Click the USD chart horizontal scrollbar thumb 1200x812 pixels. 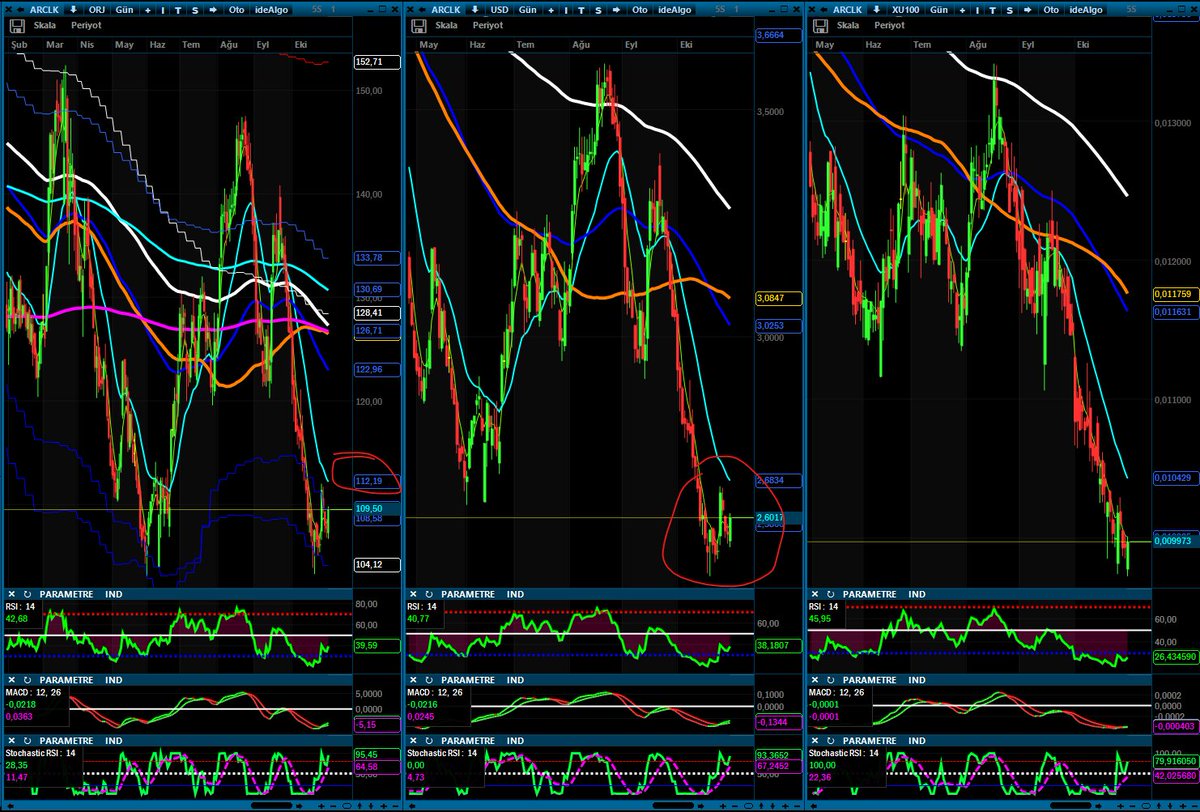pyautogui.click(x=675, y=805)
